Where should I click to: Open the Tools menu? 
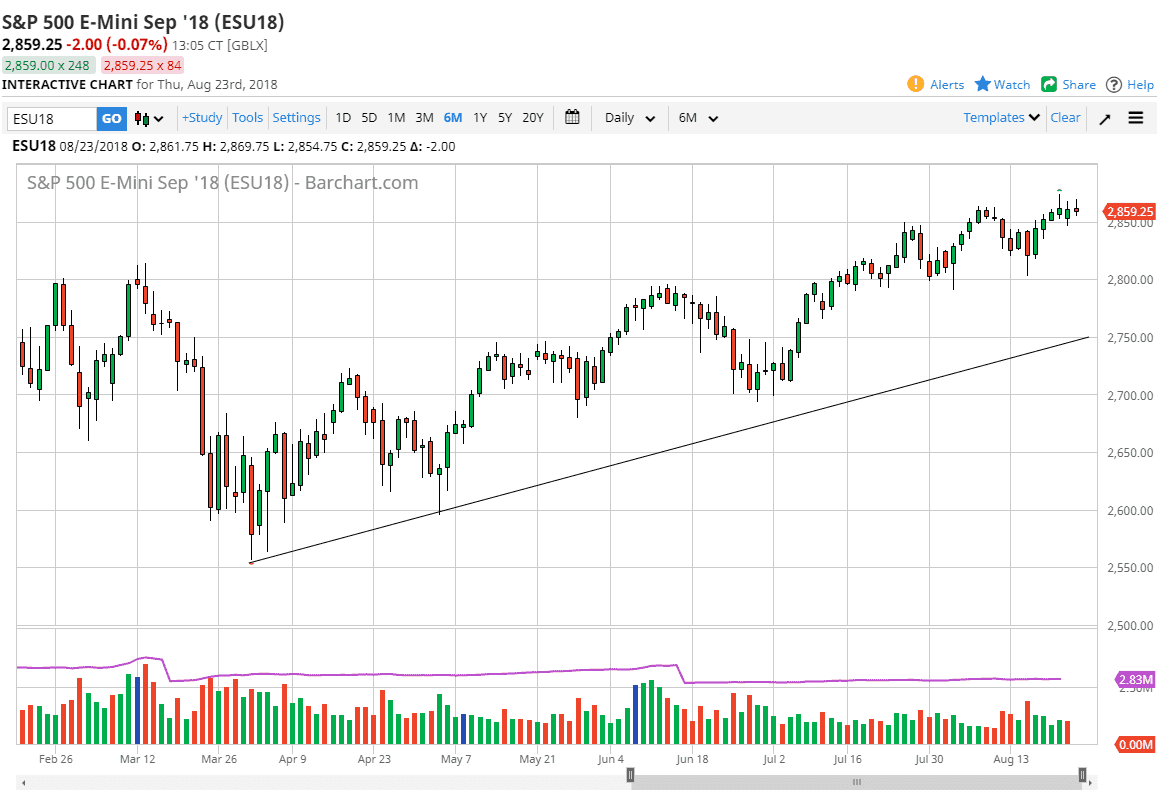247,118
